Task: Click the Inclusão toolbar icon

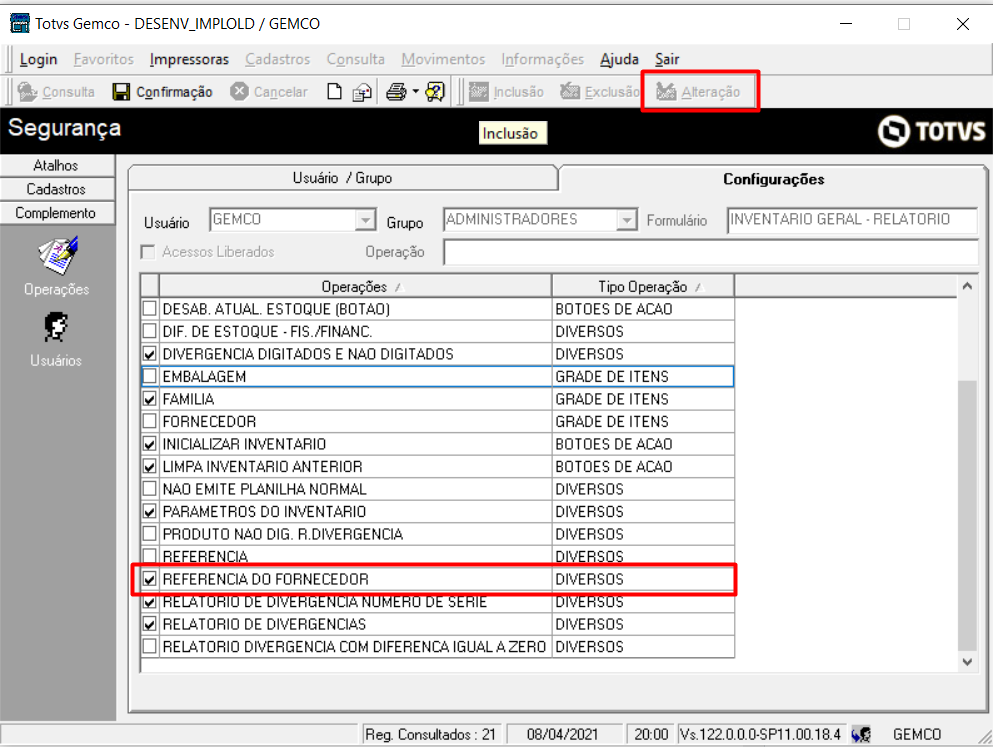Action: coord(478,92)
